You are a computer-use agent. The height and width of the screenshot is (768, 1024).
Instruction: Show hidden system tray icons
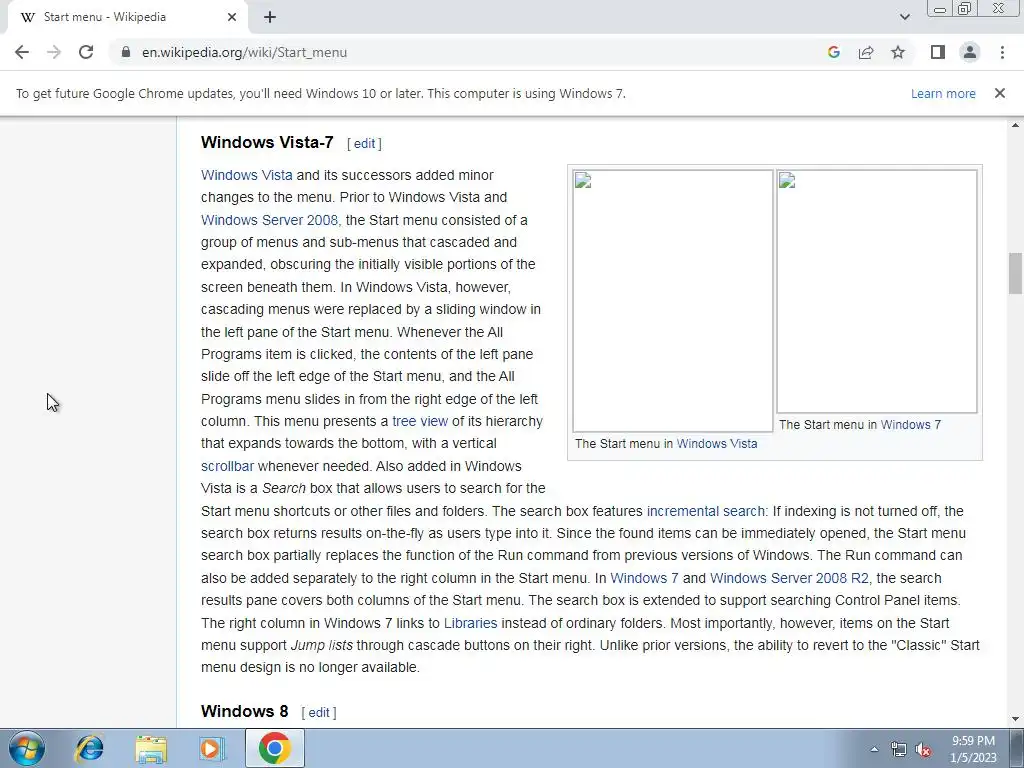[874, 749]
